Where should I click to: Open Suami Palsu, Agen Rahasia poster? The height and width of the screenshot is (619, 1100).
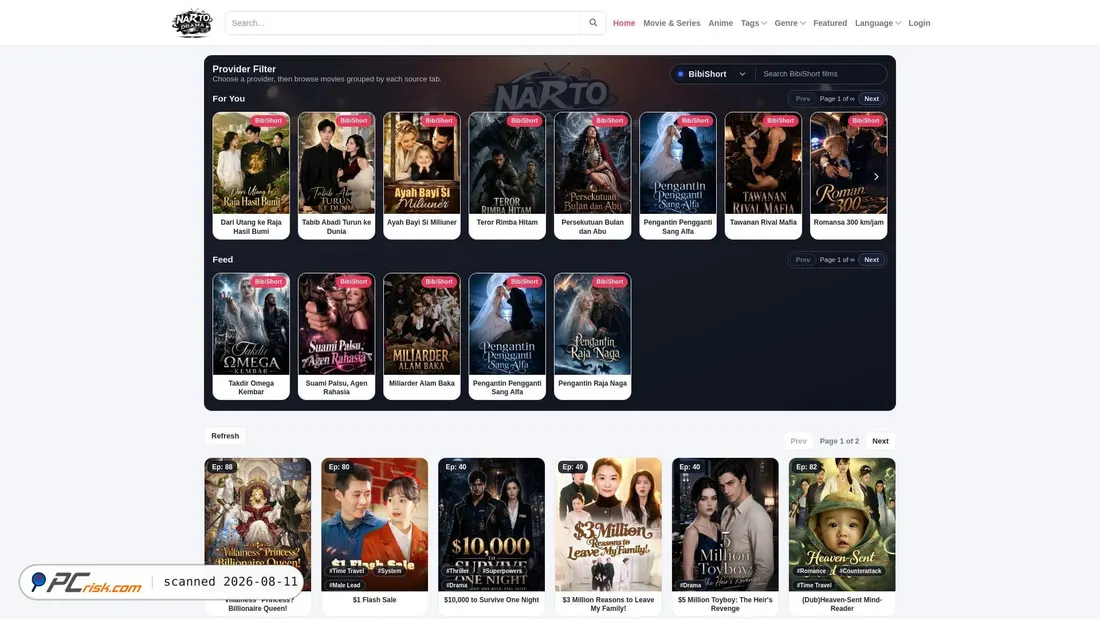(x=337, y=324)
